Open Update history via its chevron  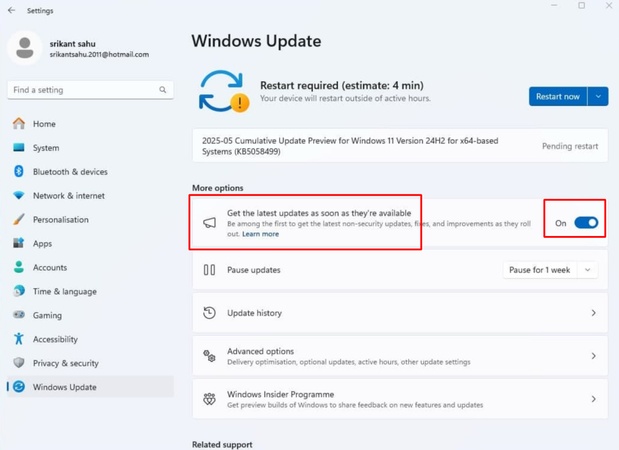click(593, 313)
